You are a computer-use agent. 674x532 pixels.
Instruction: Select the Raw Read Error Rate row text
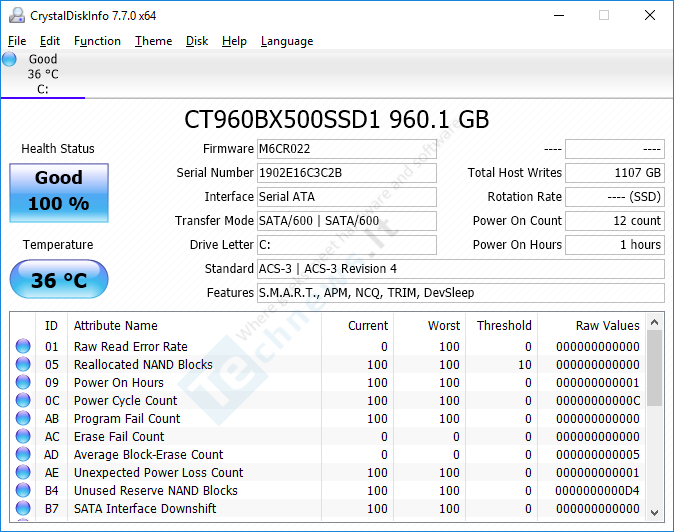point(131,346)
